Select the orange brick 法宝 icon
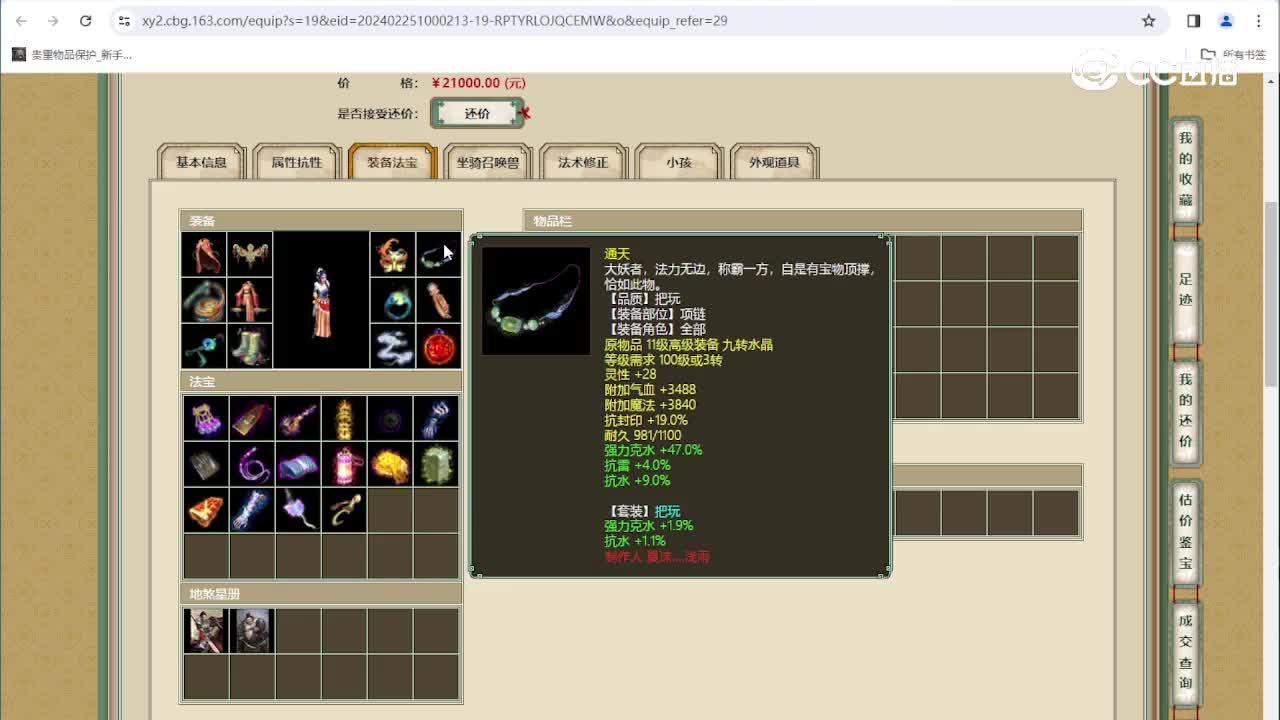The image size is (1280, 720). coord(206,510)
